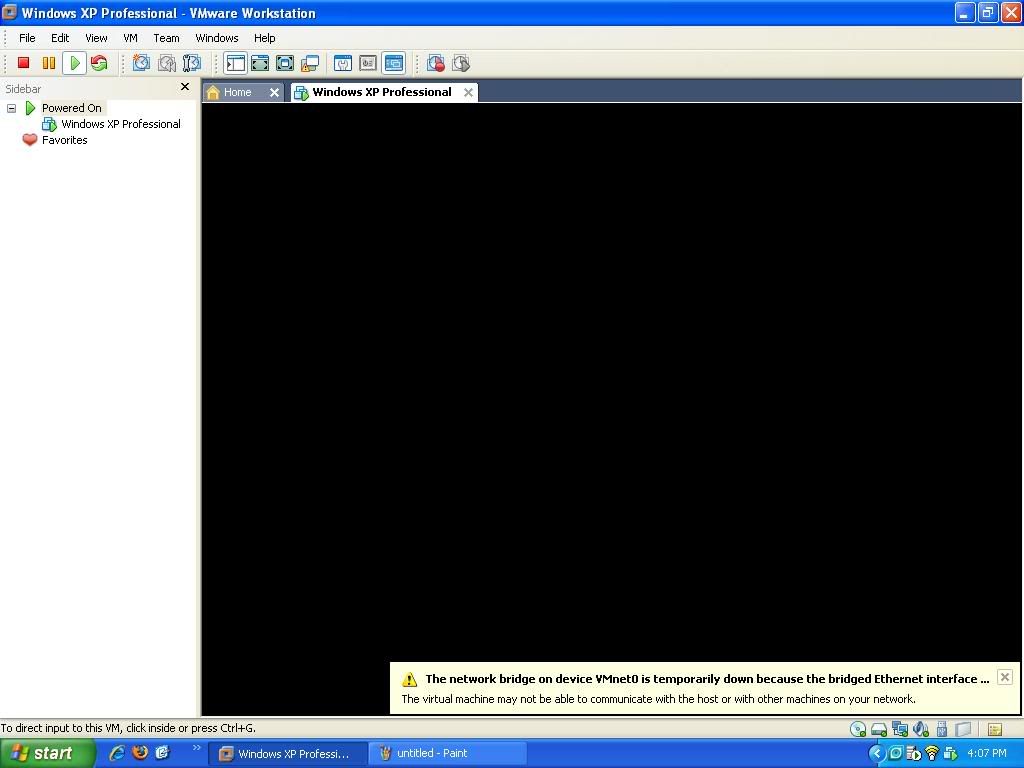Click the USB device status icon
1024x768 pixels.
click(941, 729)
